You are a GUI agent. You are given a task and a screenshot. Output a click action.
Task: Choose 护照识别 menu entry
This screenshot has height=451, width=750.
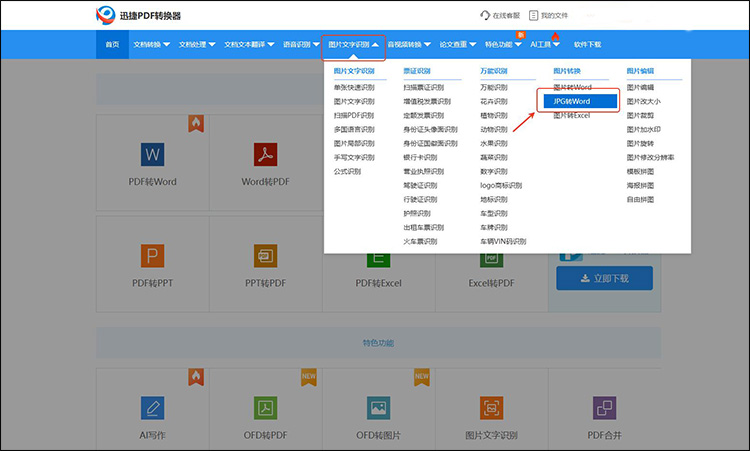pos(417,213)
